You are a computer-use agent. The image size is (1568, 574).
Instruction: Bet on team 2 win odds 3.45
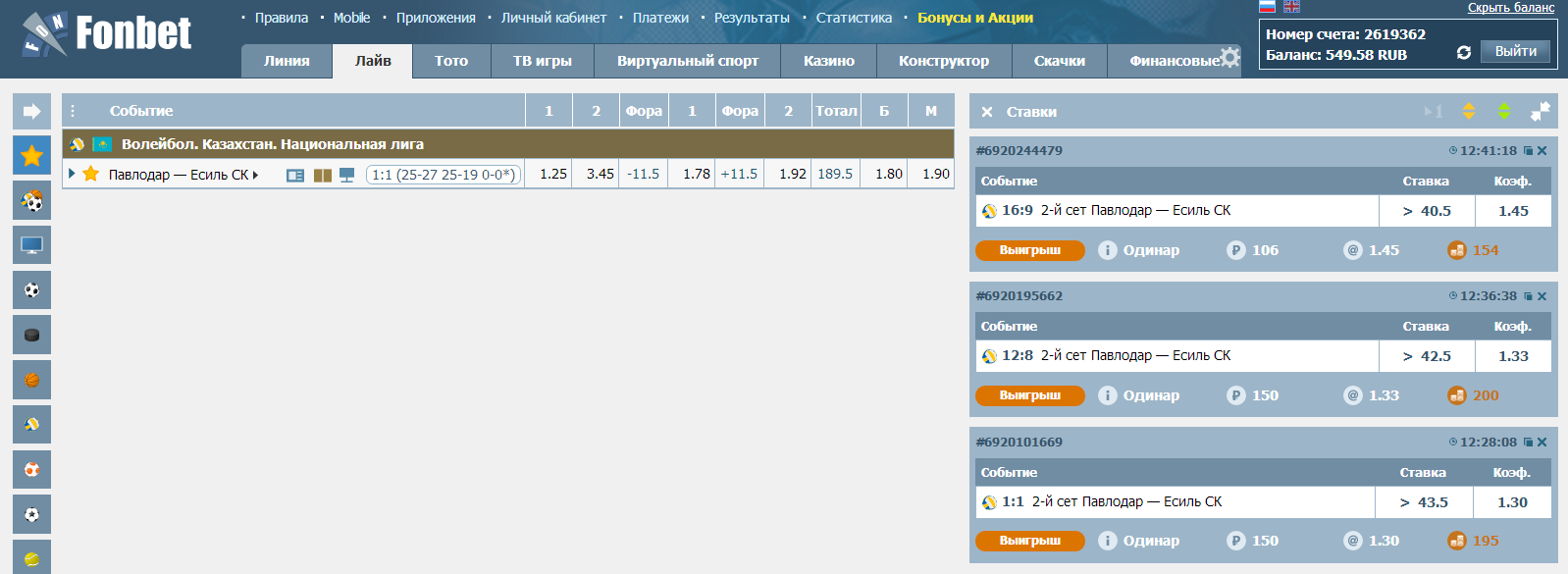point(597,174)
